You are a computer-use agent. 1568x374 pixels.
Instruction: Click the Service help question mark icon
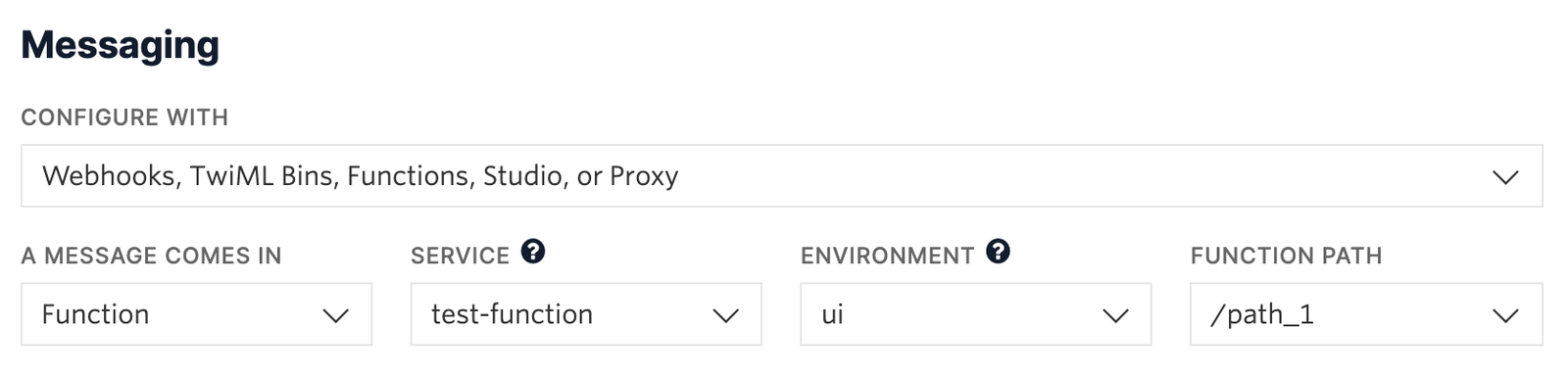click(x=533, y=253)
